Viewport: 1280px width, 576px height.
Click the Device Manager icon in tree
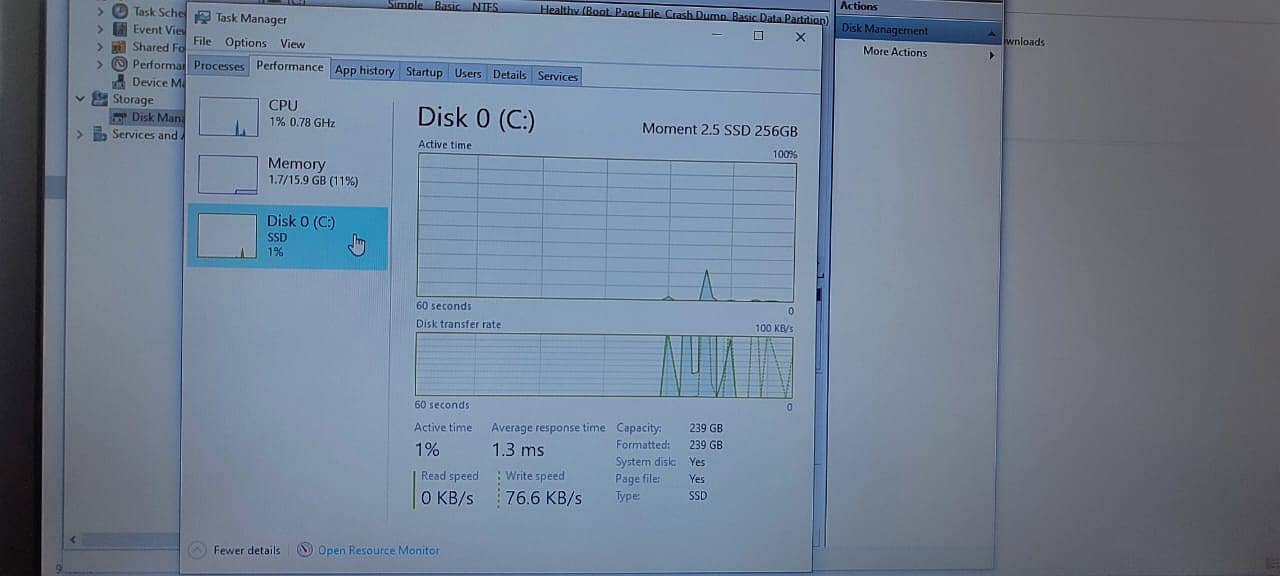(x=121, y=82)
